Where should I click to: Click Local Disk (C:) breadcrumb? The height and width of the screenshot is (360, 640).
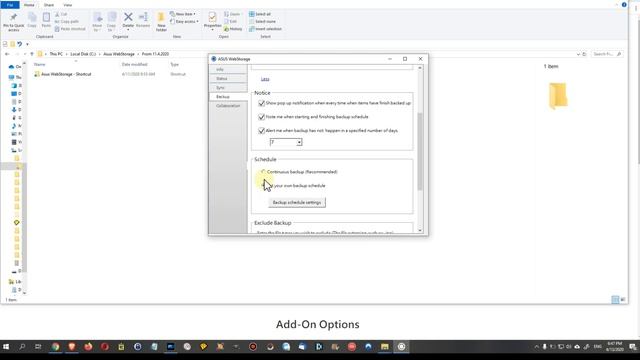coord(83,54)
